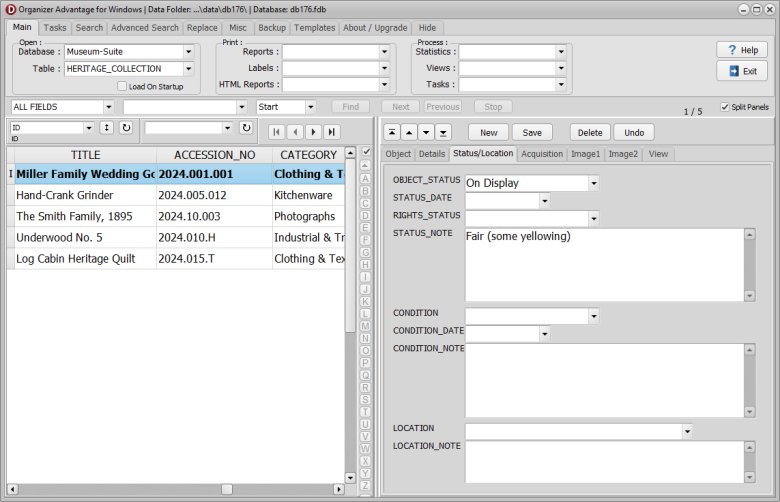Image resolution: width=780 pixels, height=502 pixels.
Task: Toggle the Split Panels checkbox
Action: [725, 107]
